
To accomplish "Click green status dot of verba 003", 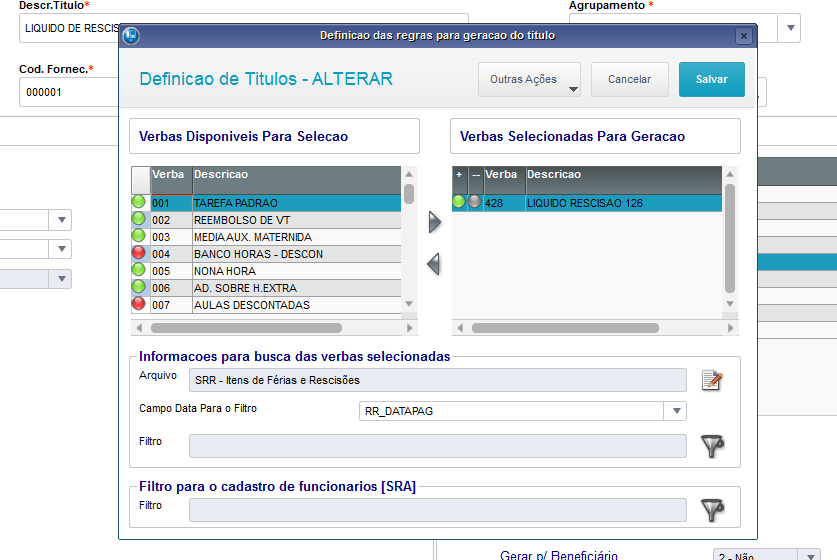I will coord(139,235).
